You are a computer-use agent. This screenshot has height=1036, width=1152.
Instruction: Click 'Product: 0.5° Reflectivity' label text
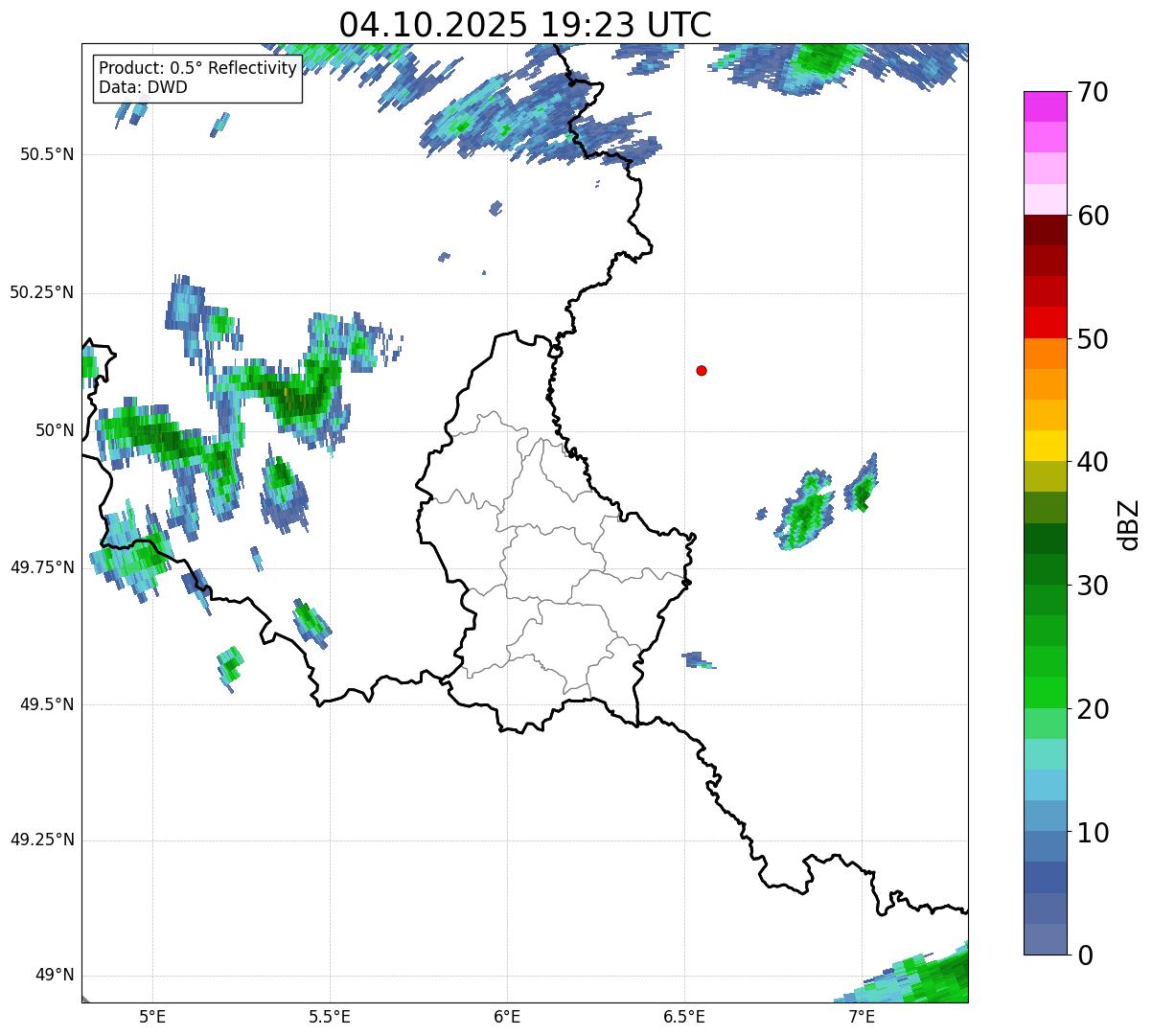pyautogui.click(x=198, y=69)
